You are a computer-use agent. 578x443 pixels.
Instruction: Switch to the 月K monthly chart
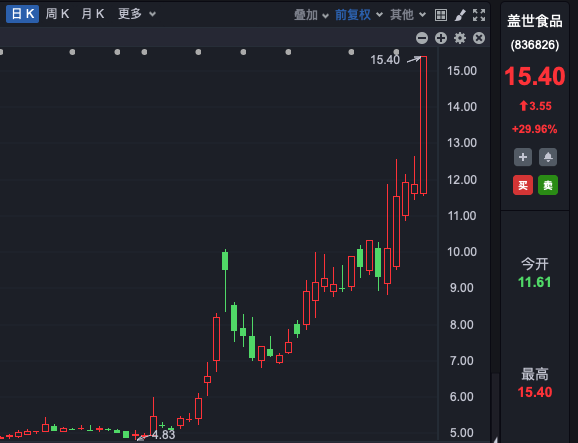coord(93,14)
